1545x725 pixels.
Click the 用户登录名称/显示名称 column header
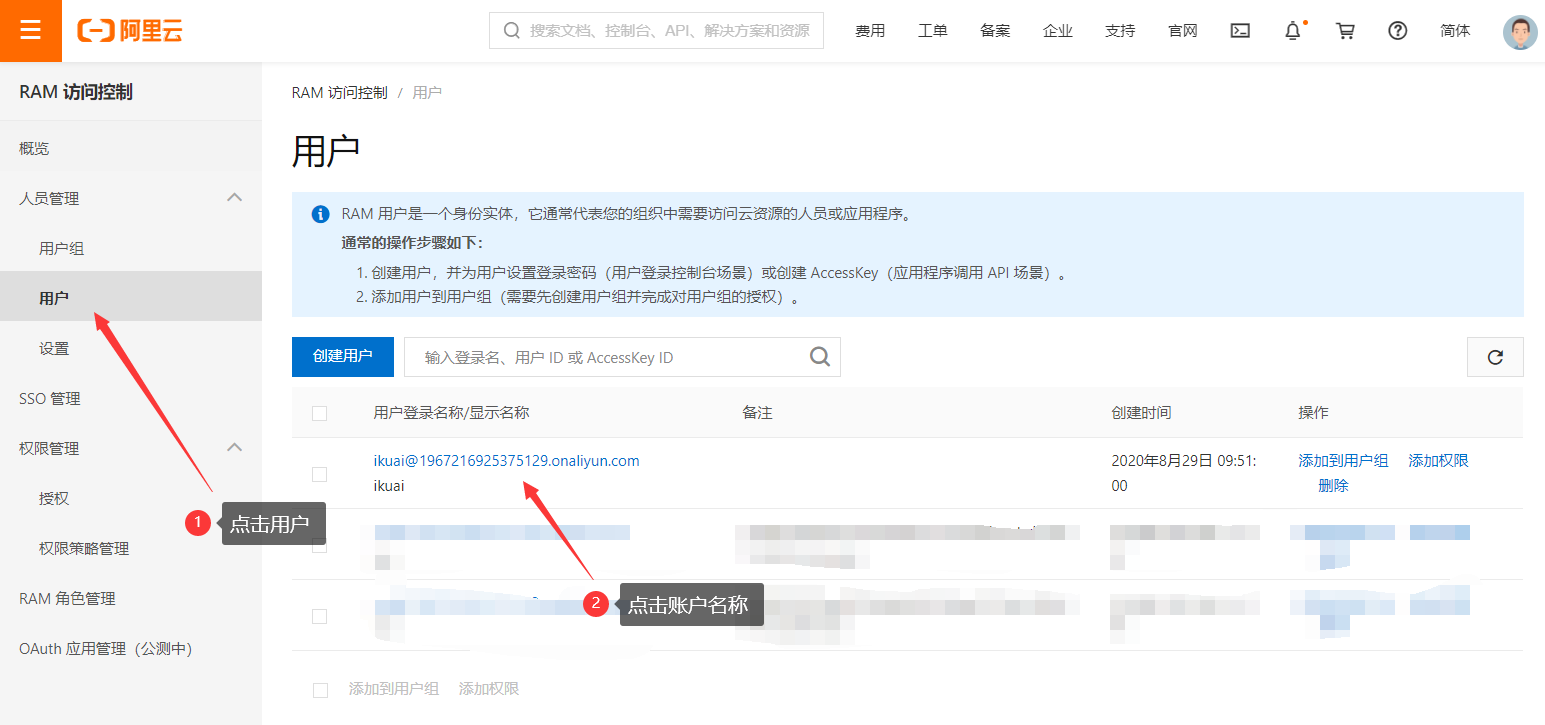451,412
